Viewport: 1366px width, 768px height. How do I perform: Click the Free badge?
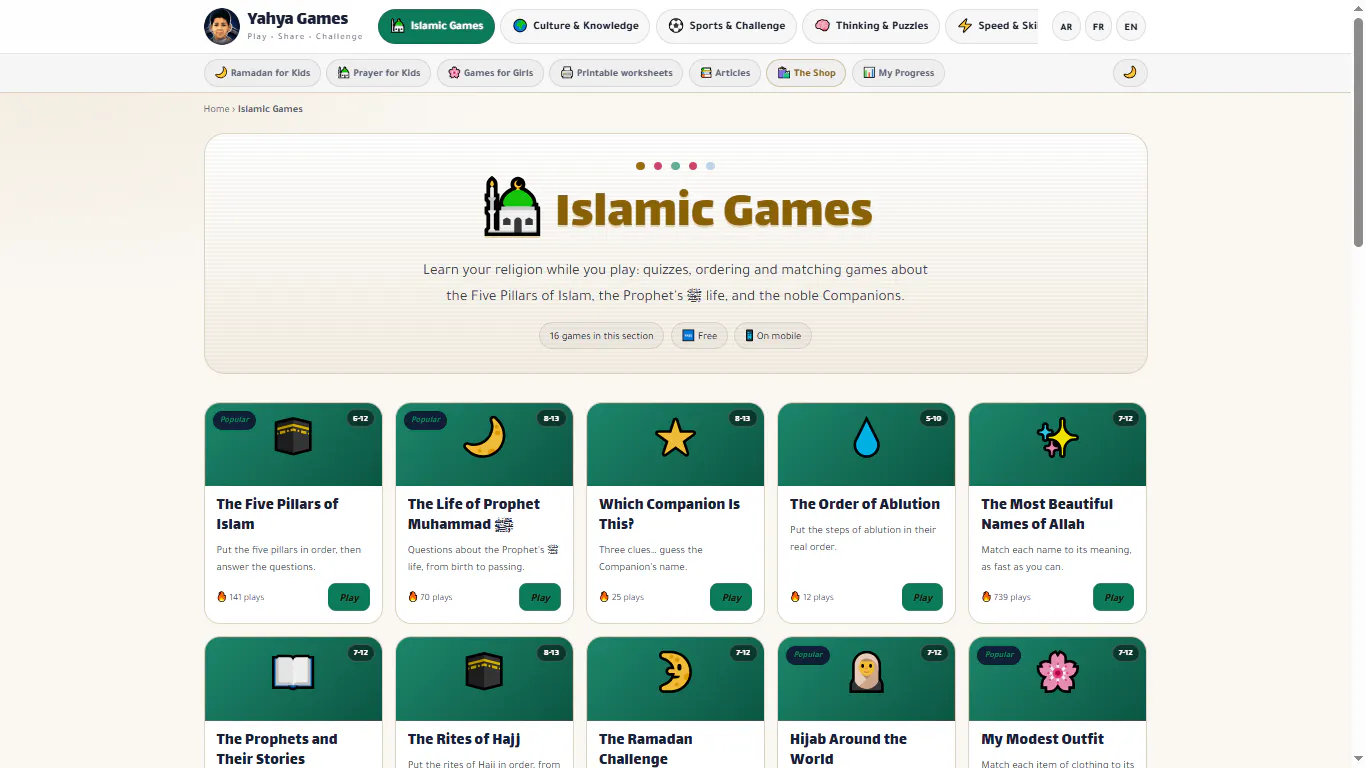click(699, 336)
